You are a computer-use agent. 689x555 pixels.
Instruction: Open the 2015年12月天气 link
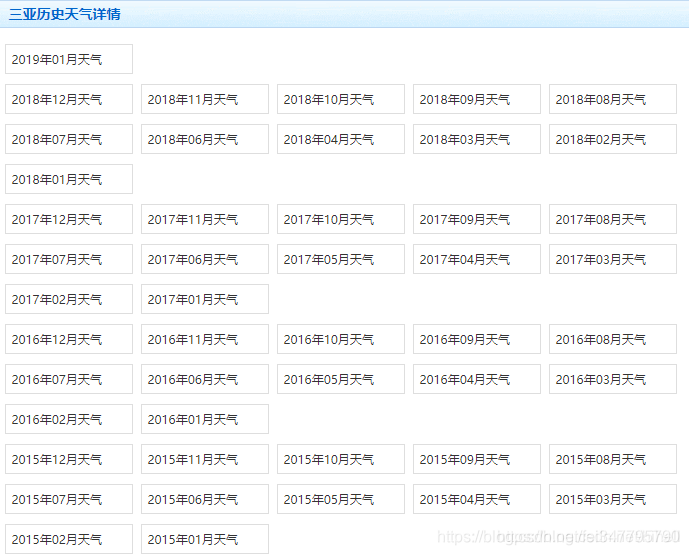point(69,459)
